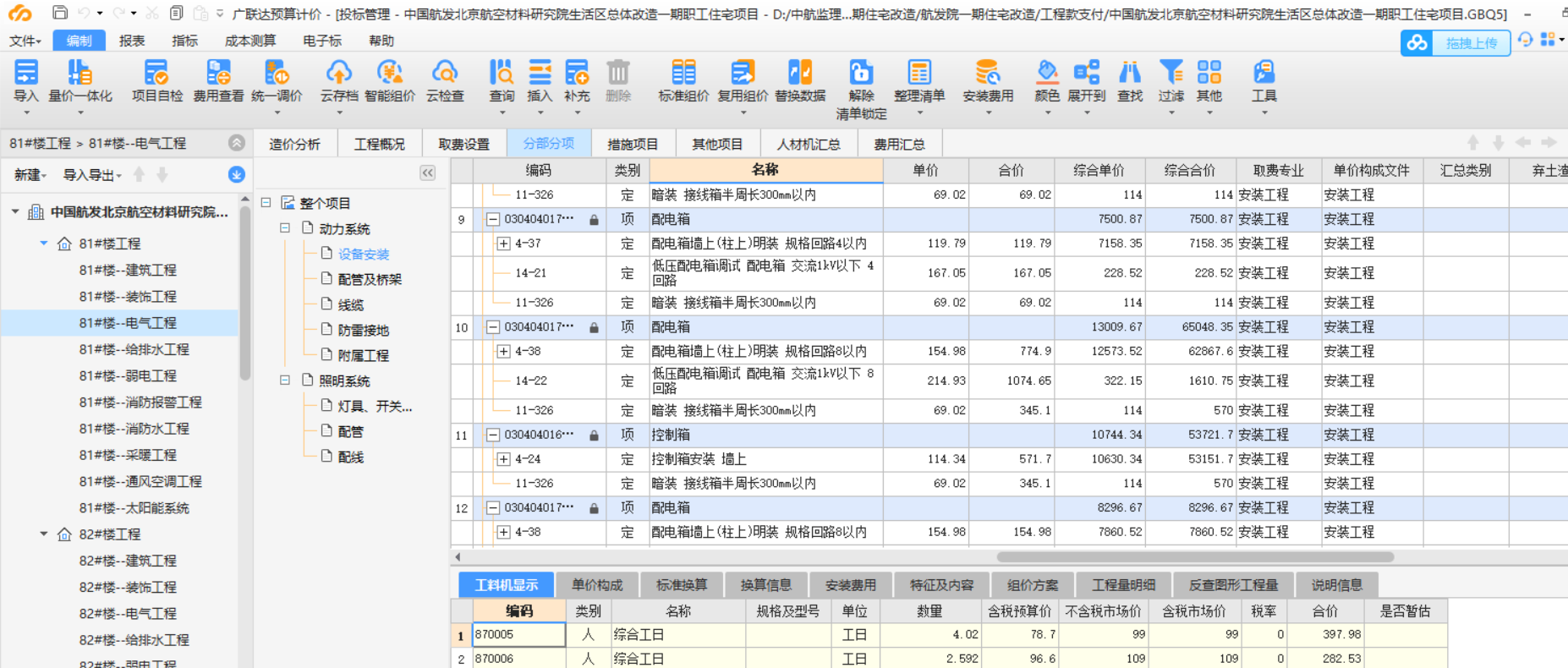1568x668 pixels.
Task: Expand the 4-24 控制箱安装 row
Action: coord(503,459)
